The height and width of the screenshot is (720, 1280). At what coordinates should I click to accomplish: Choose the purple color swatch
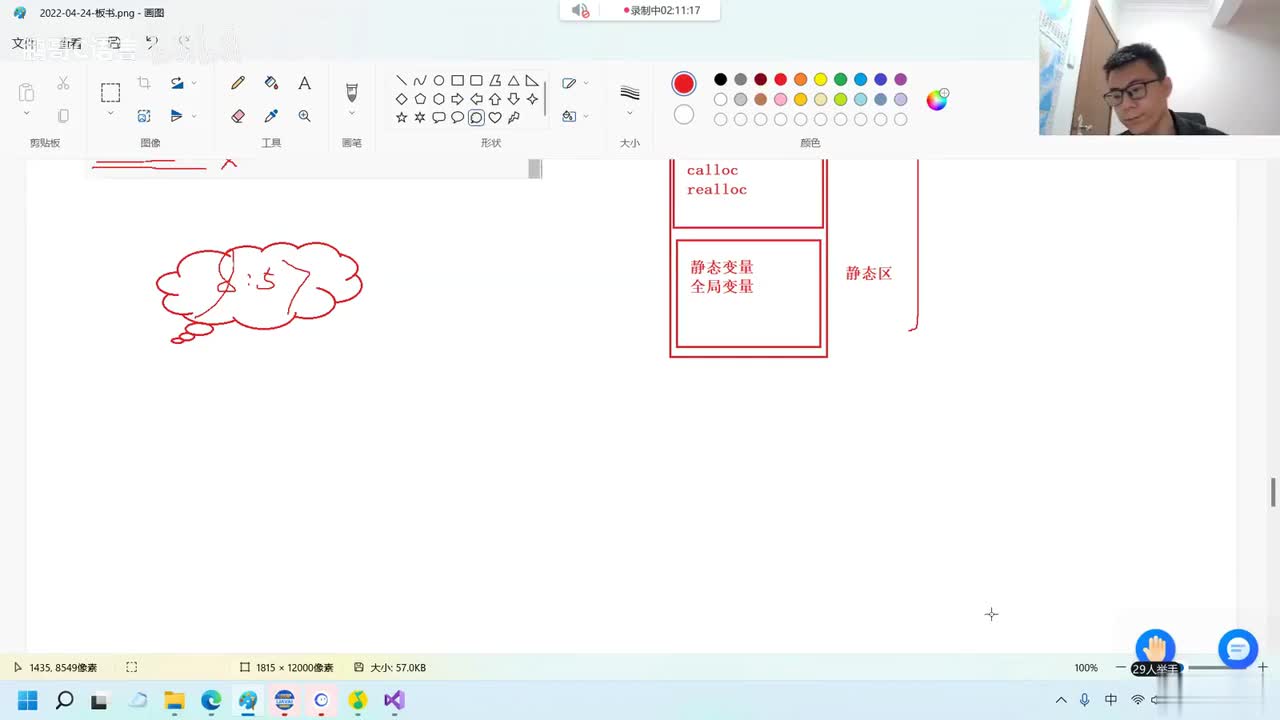click(x=900, y=79)
